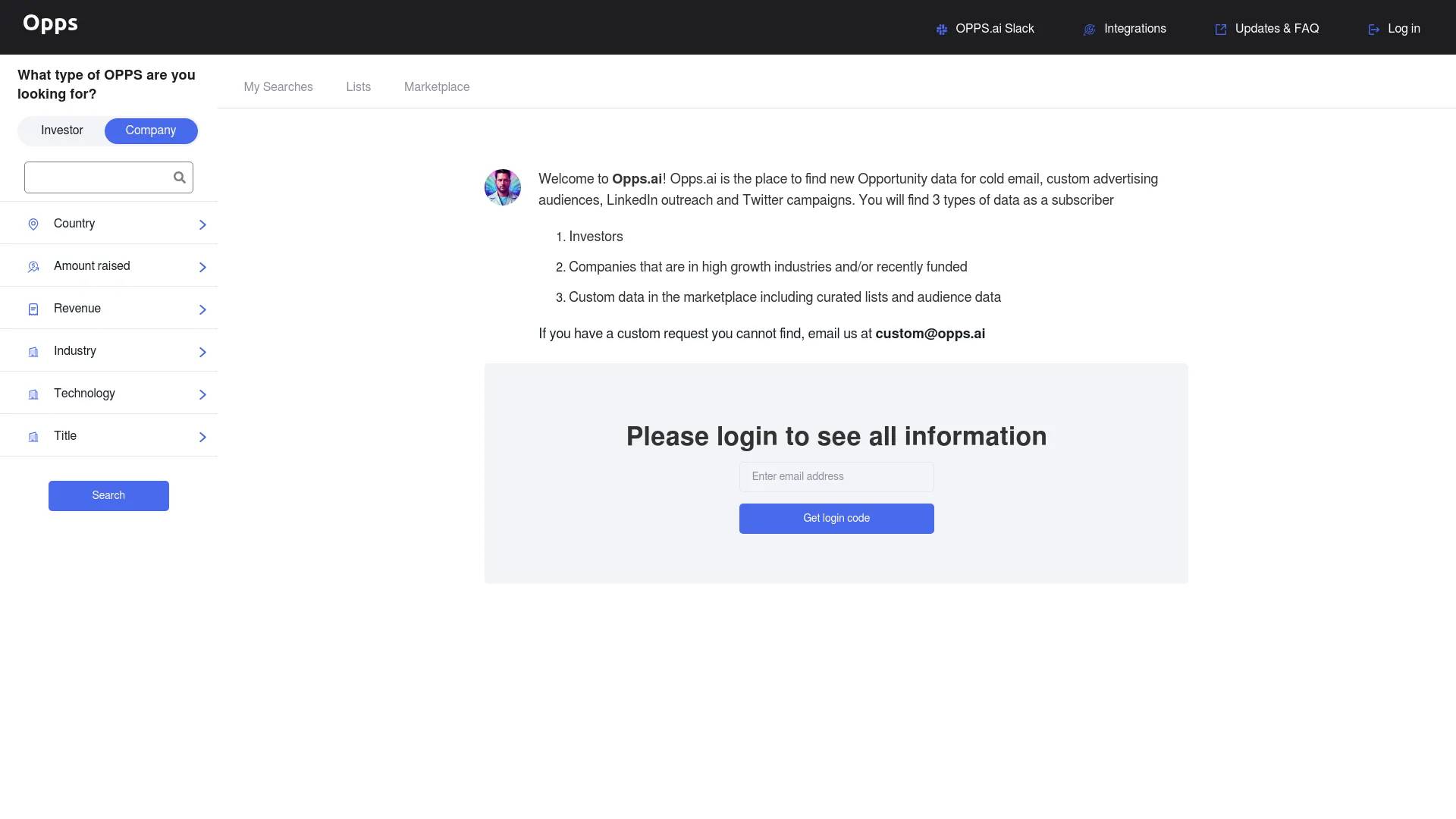Click the 'What type of OPPS' sidebar heading
Image resolution: width=1456 pixels, height=819 pixels.
(x=106, y=84)
